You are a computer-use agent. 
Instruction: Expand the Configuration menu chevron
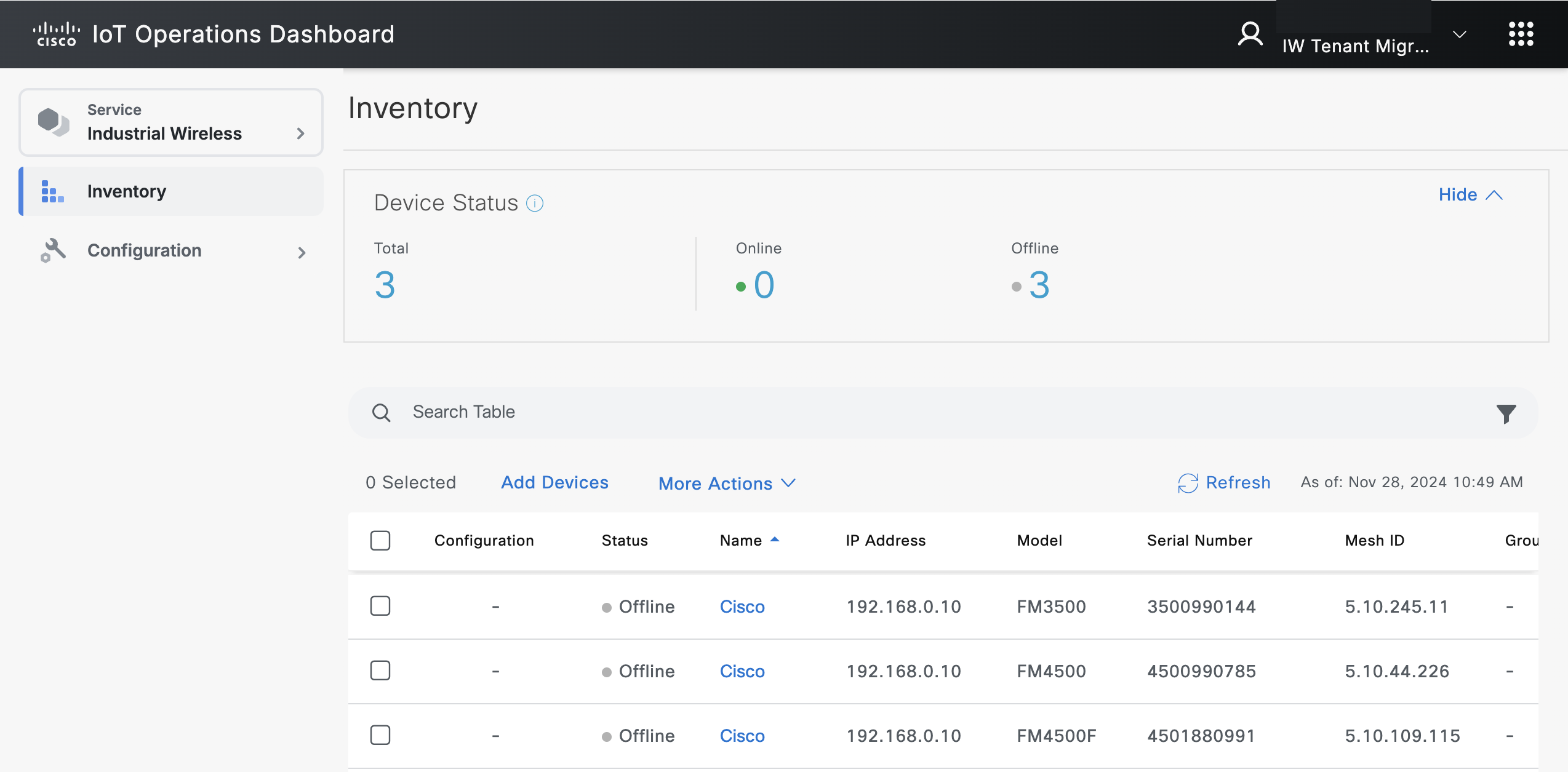[302, 252]
